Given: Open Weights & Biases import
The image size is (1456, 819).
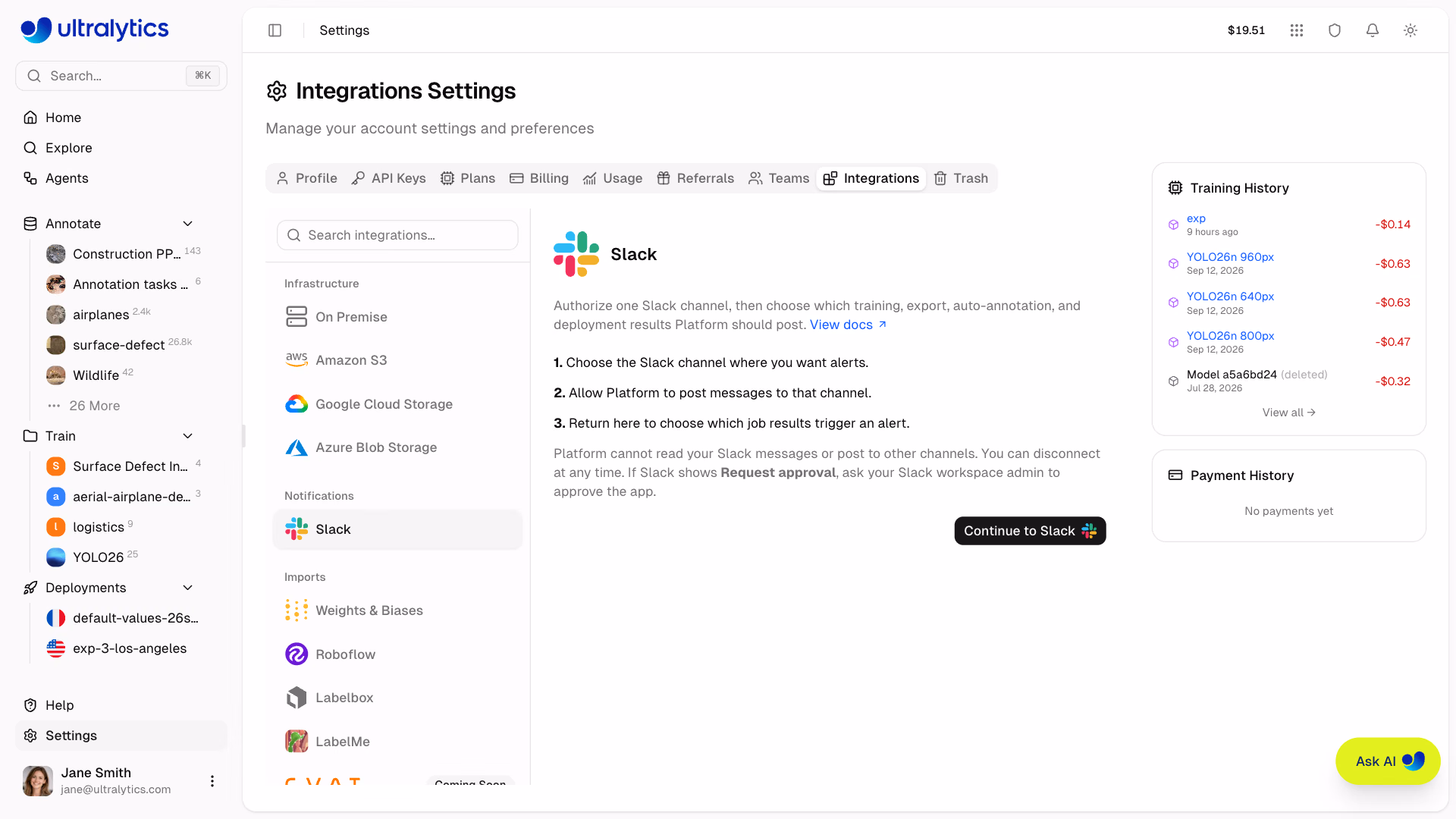Looking at the screenshot, I should [x=397, y=610].
